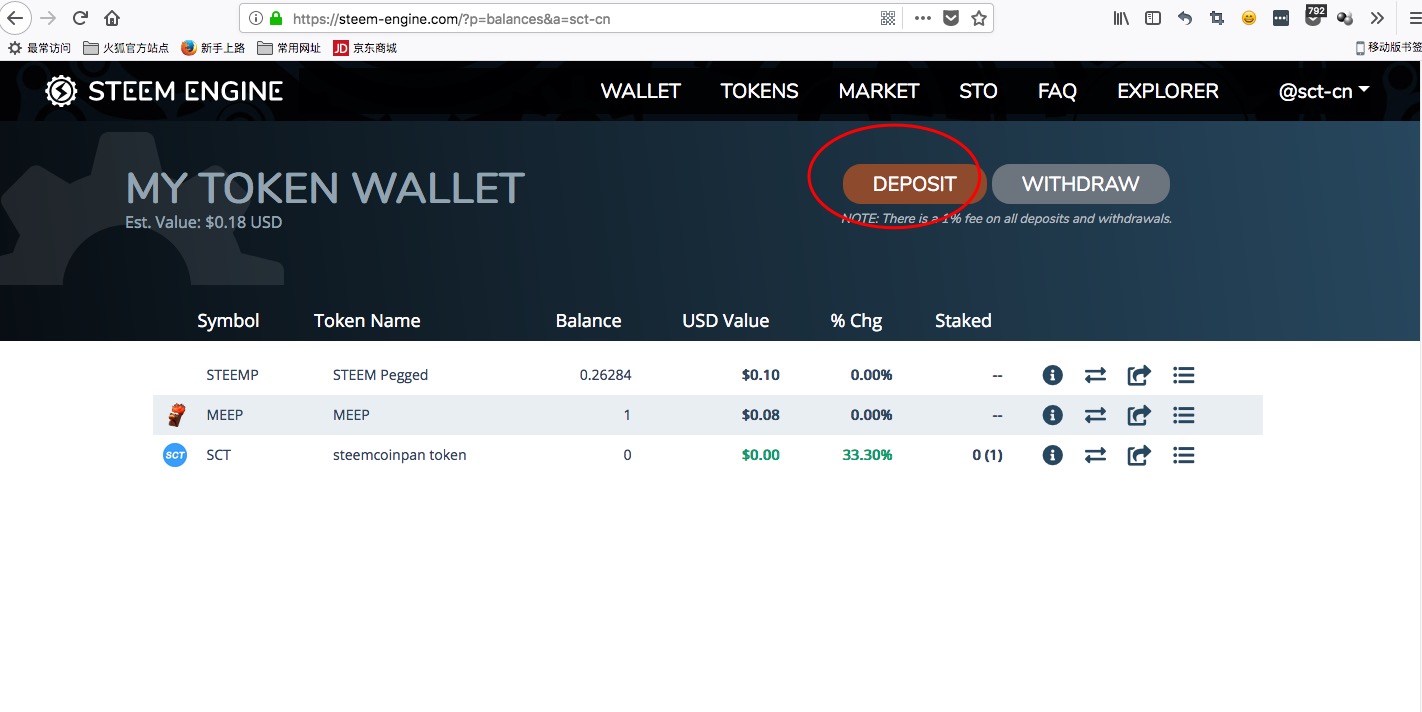Open the MARKET page
The height and width of the screenshot is (712, 1422).
(879, 91)
